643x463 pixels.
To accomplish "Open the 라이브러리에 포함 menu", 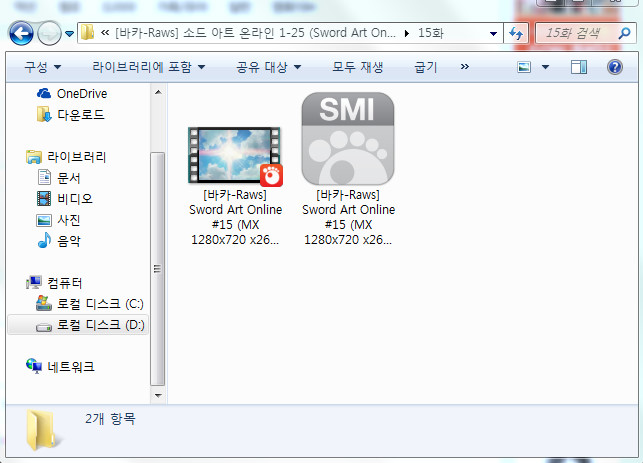I will pyautogui.click(x=148, y=67).
